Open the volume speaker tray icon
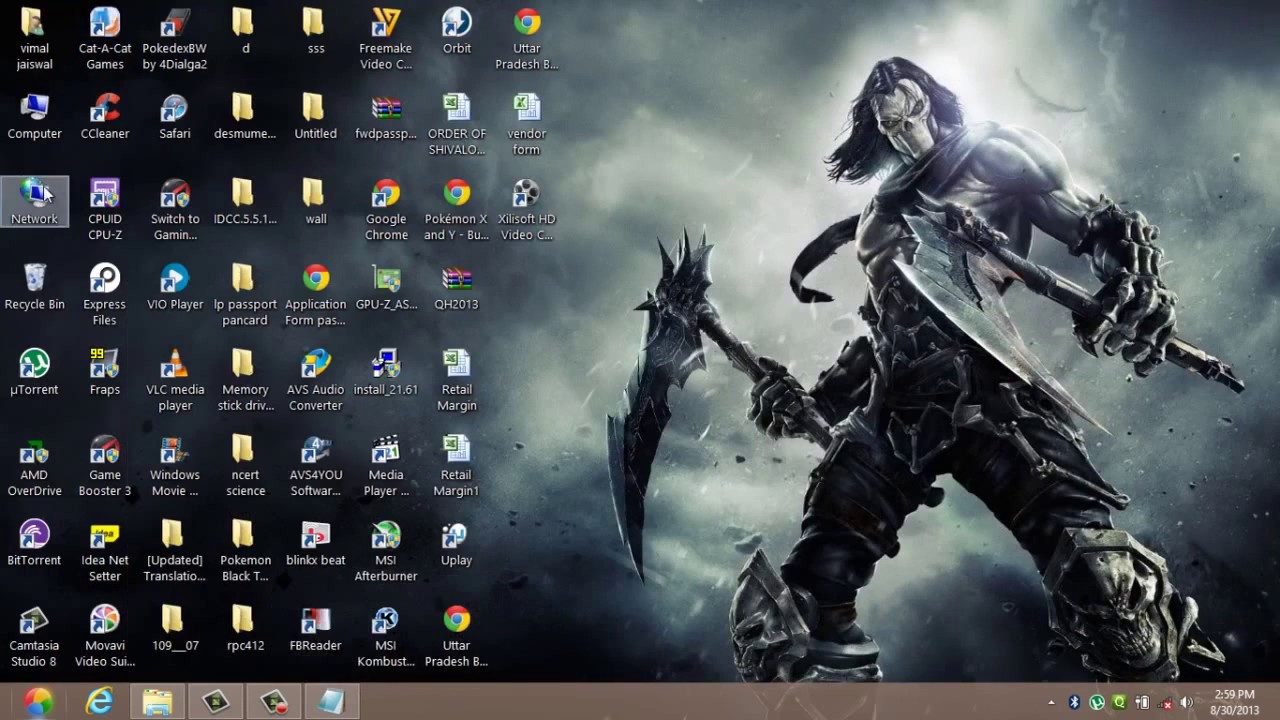Screen dimensions: 1280x720 point(1188,703)
